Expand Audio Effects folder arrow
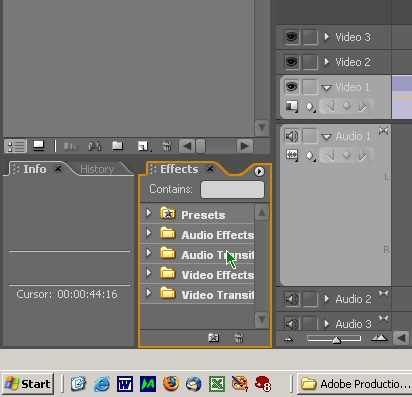Image resolution: width=412 pixels, height=397 pixels. (149, 233)
